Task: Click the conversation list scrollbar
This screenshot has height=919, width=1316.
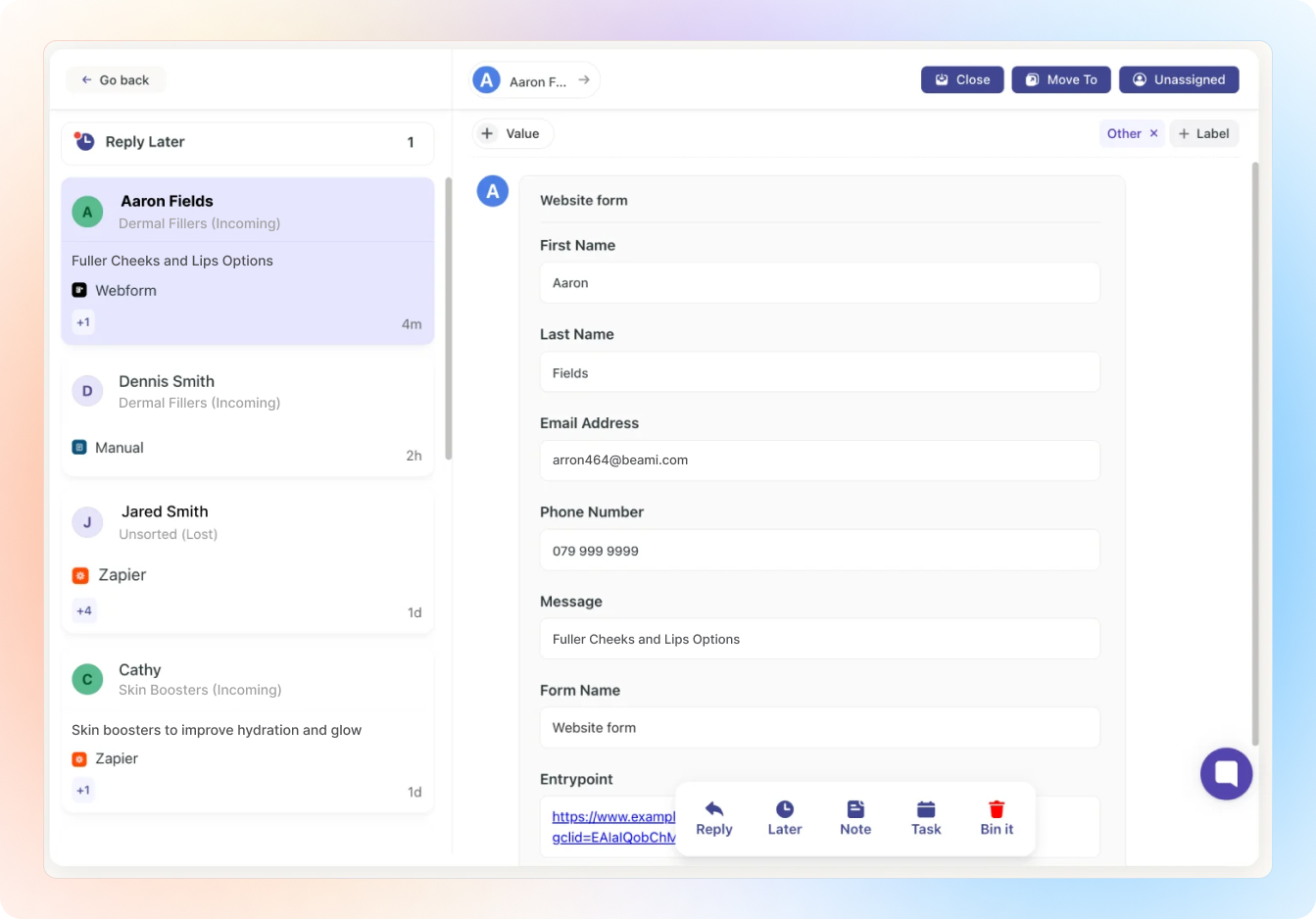Action: click(x=449, y=318)
